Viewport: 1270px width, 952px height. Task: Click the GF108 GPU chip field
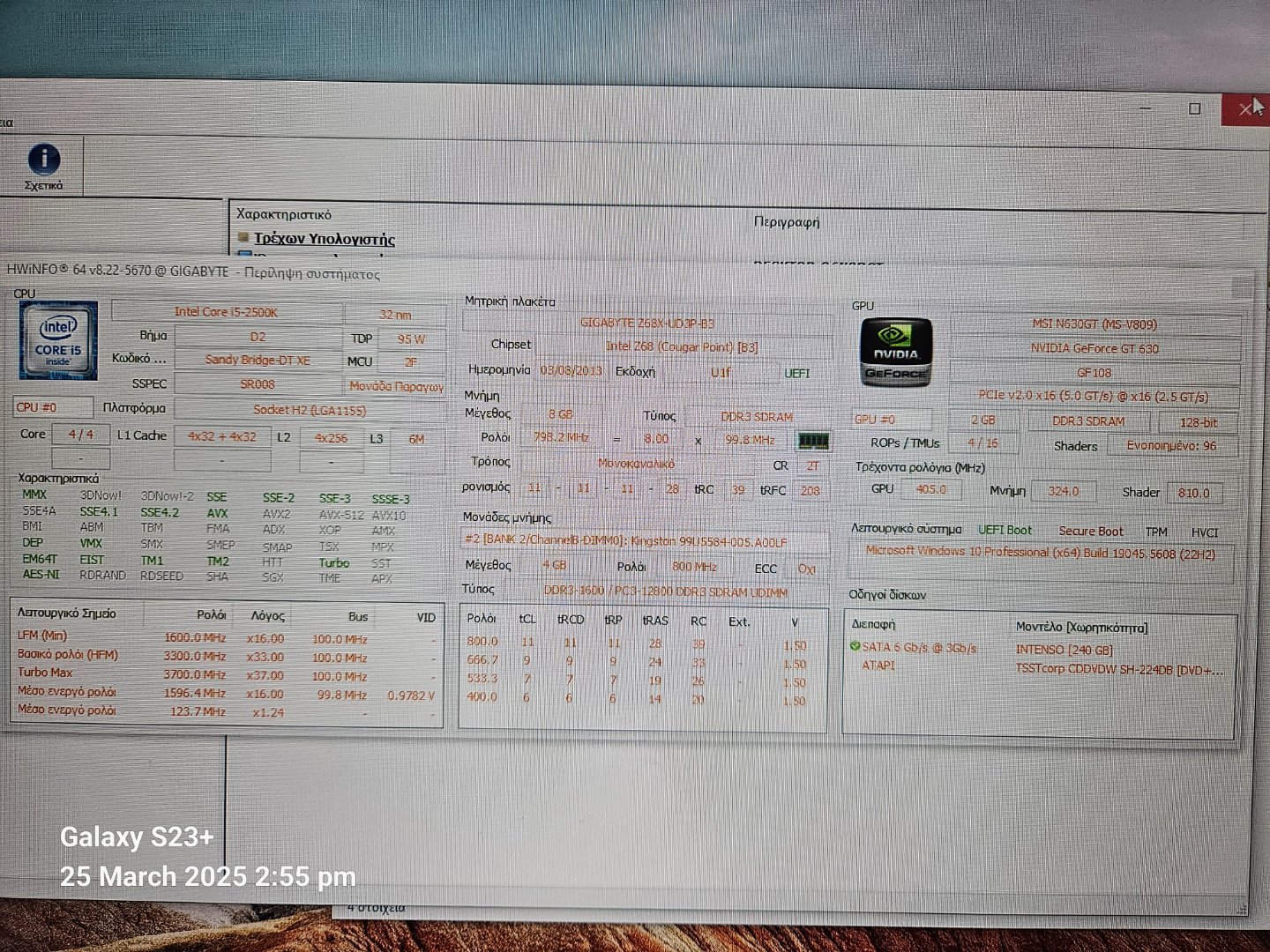coord(1094,373)
